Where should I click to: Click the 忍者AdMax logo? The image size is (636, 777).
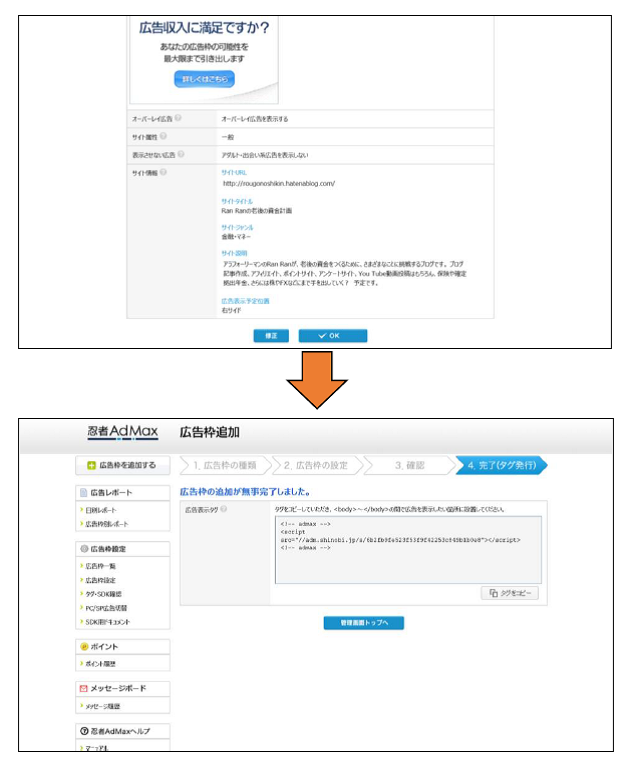[123, 432]
